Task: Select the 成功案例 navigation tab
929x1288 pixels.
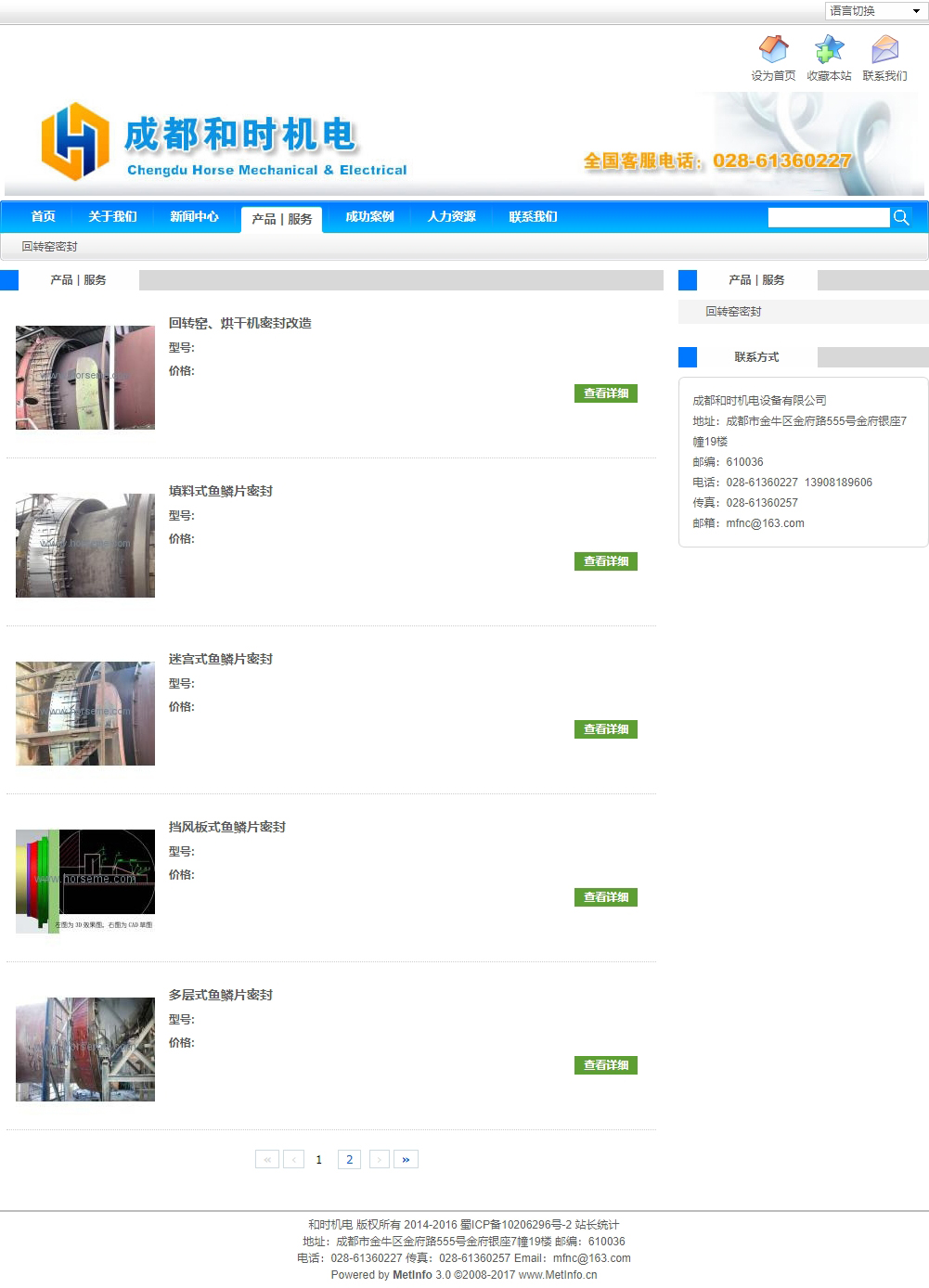Action: [369, 216]
